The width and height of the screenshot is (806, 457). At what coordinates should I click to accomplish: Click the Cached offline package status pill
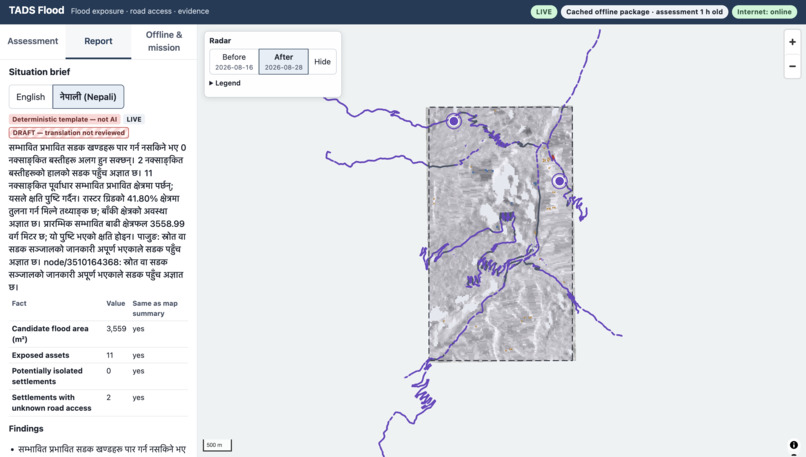(x=644, y=12)
